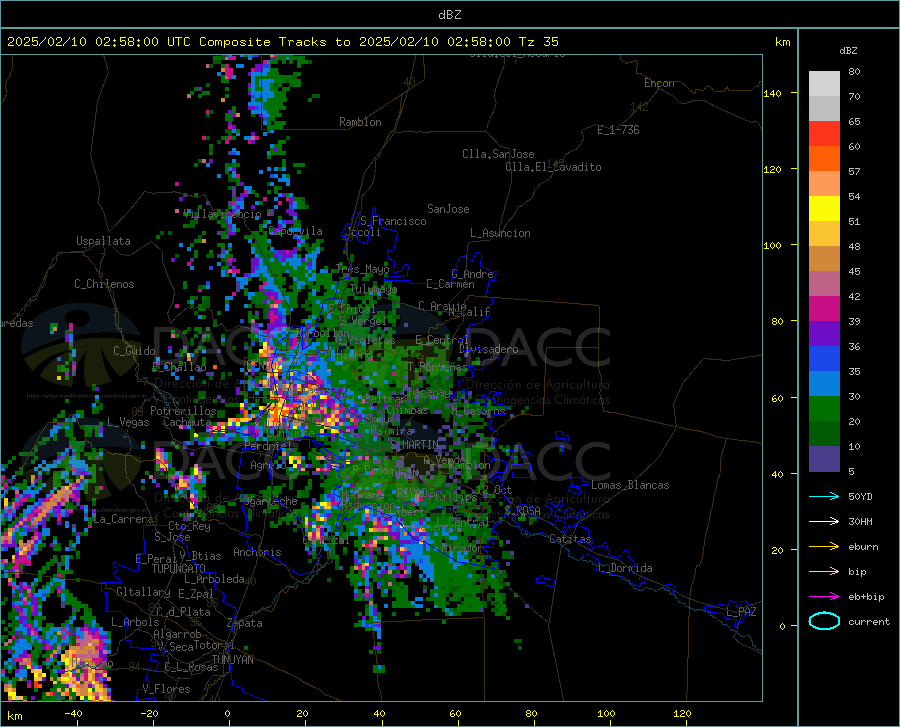Pick the bright yellow swatch in dBZ legend
This screenshot has width=900, height=727.
[x=824, y=209]
